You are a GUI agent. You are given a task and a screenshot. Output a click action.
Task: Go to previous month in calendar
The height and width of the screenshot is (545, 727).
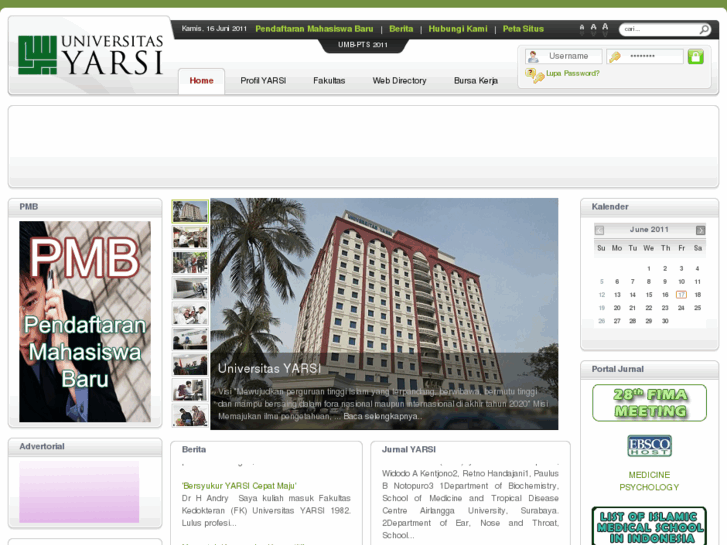tap(599, 230)
